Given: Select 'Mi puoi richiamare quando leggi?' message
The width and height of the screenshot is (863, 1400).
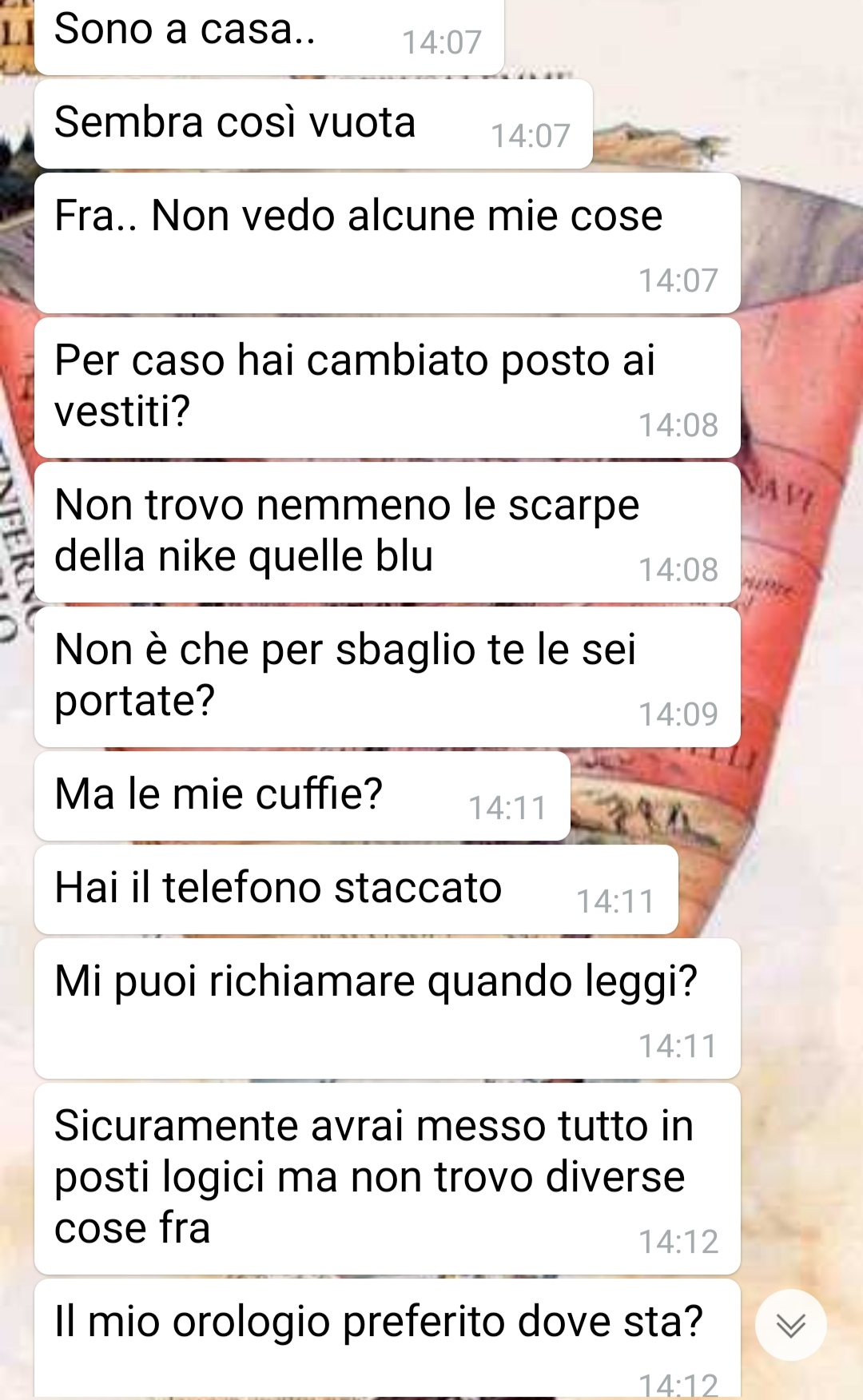Looking at the screenshot, I should [388, 1008].
